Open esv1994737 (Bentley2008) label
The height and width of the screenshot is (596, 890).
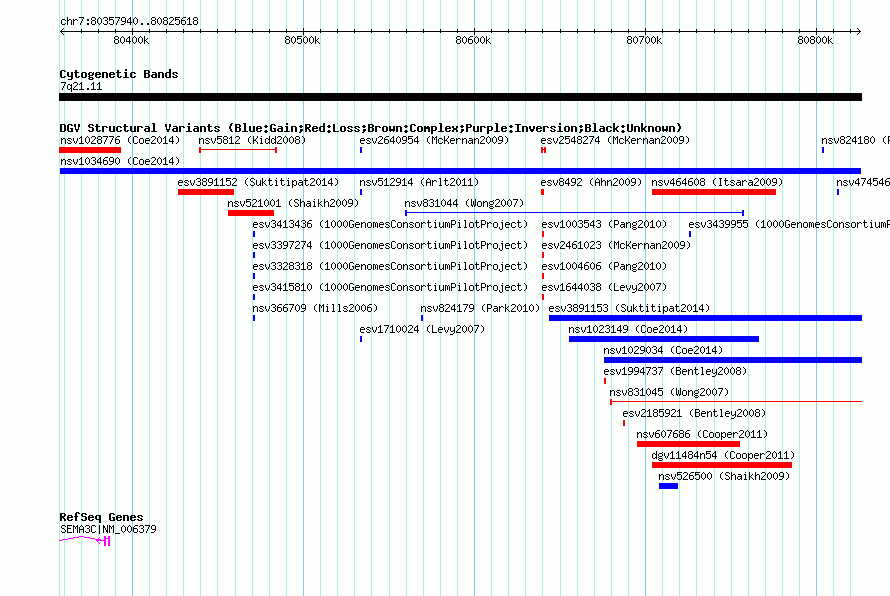[x=675, y=371]
